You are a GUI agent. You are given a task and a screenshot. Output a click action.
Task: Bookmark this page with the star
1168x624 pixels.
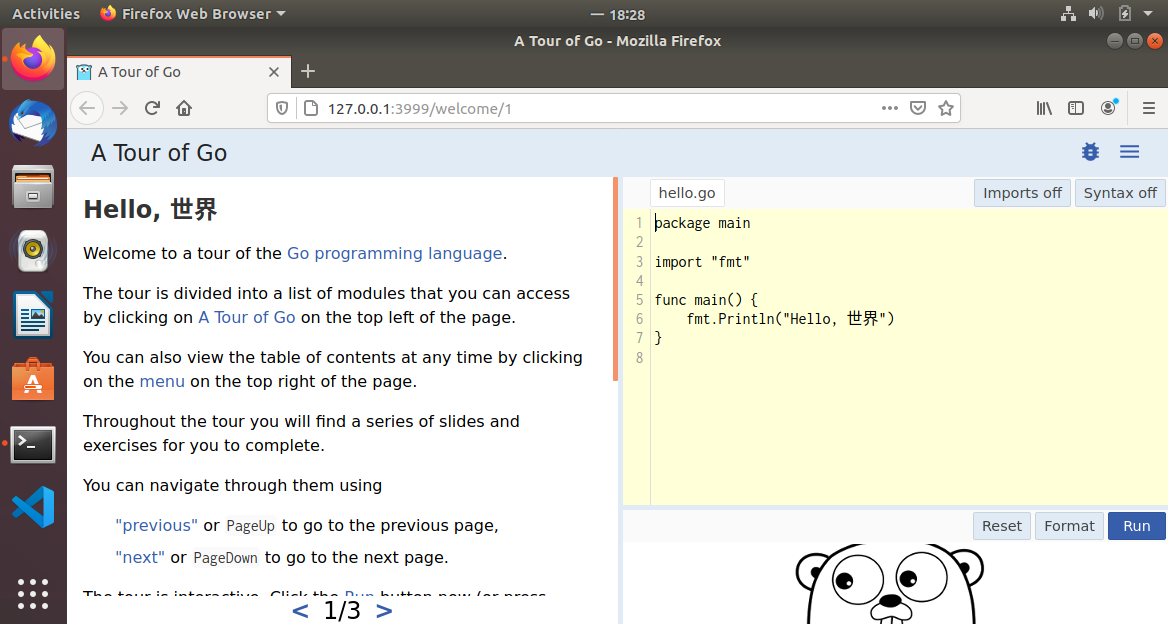coord(946,108)
